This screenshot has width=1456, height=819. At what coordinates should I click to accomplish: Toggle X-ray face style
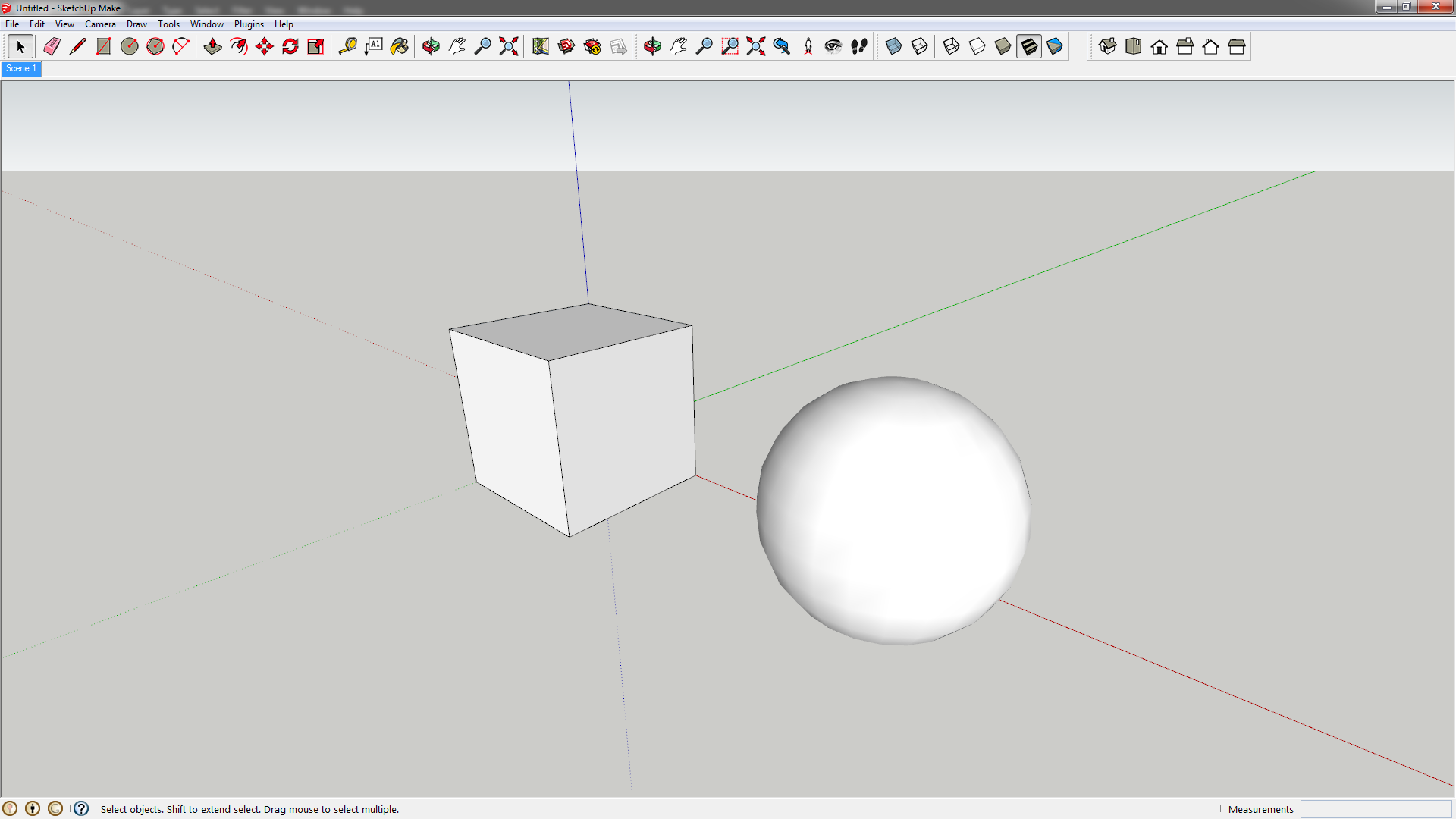pos(893,47)
